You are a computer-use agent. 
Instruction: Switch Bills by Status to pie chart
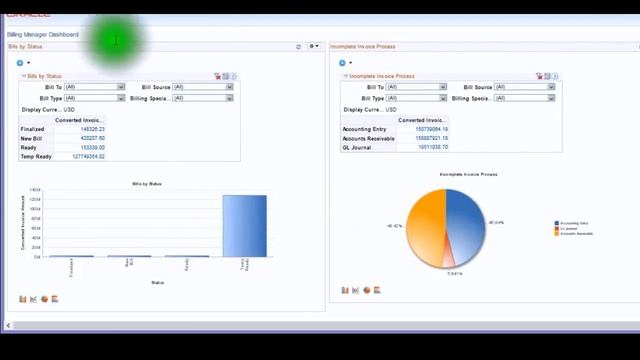(x=44, y=299)
